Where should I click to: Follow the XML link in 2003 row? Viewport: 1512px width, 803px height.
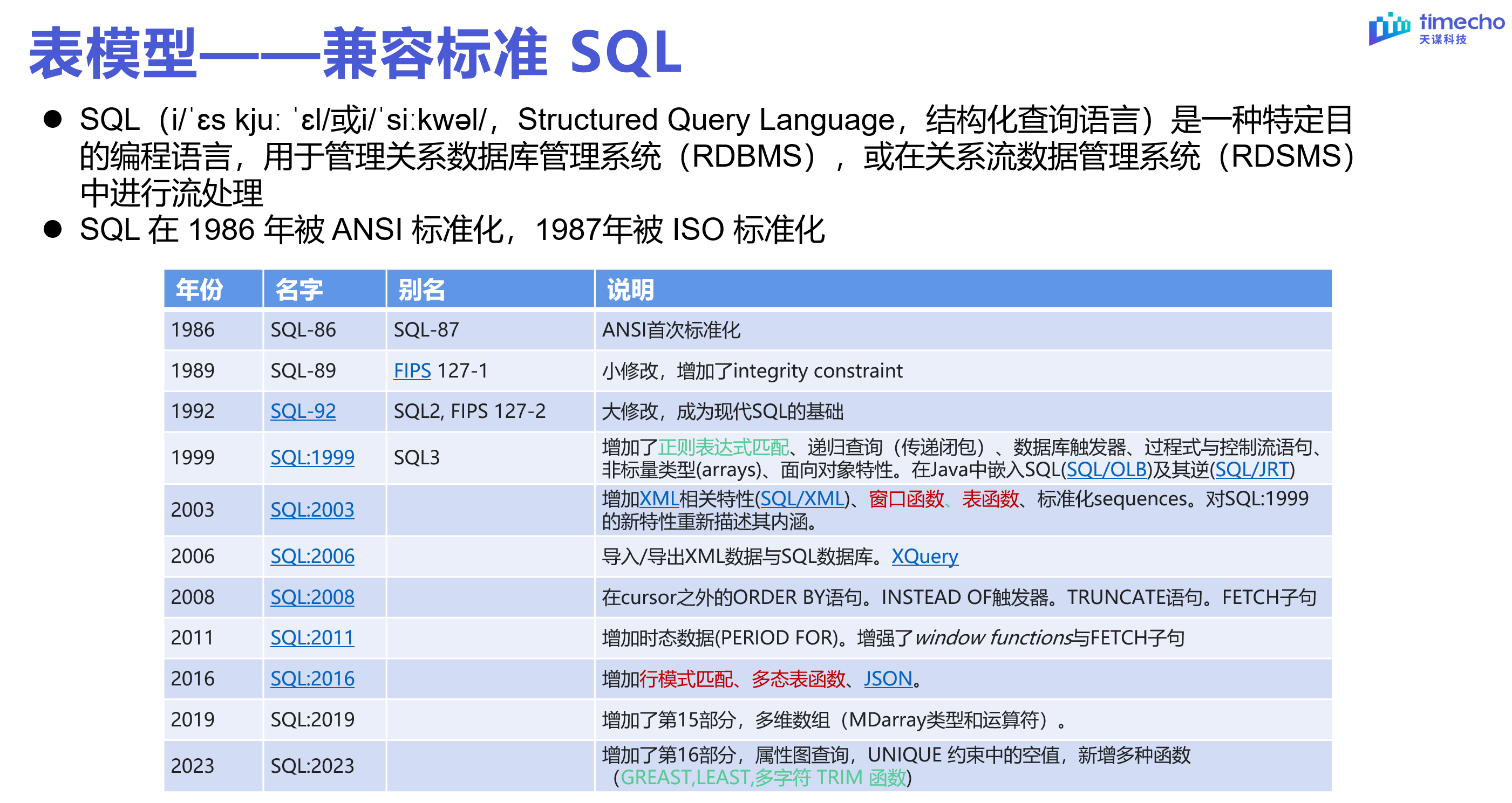pyautogui.click(x=658, y=499)
